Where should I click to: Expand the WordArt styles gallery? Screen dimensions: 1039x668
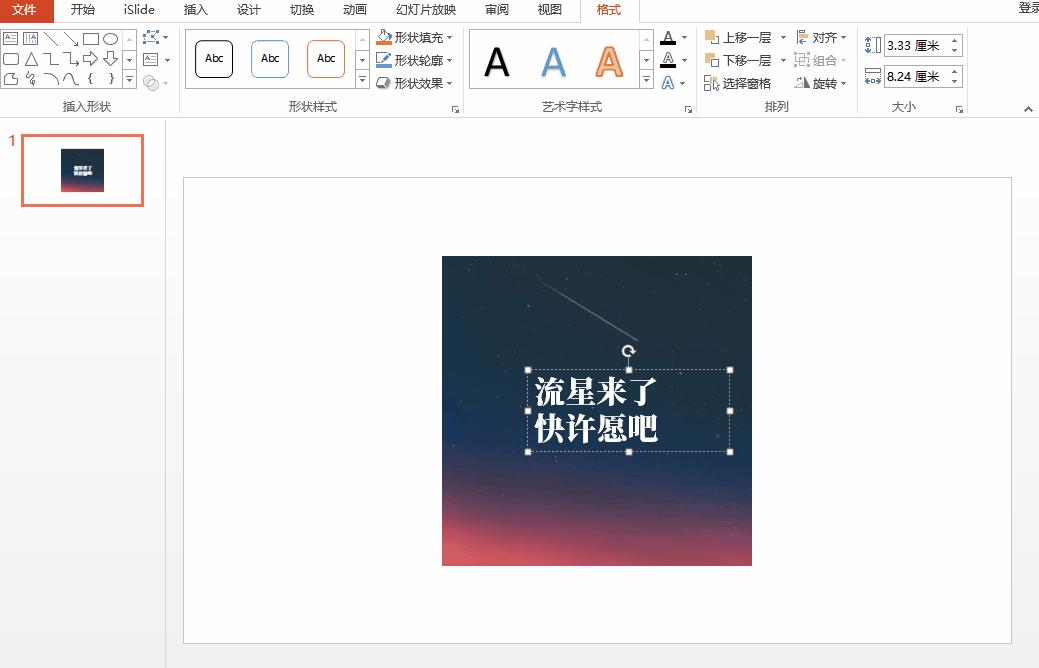tap(647, 80)
